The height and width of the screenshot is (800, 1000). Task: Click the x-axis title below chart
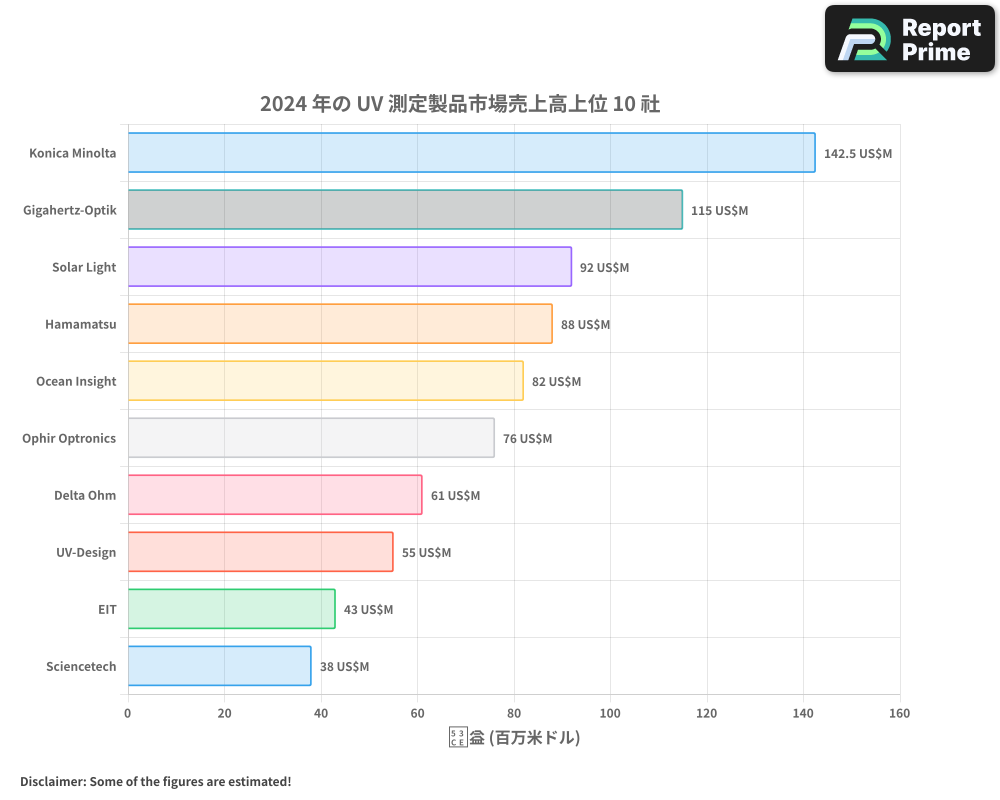514,738
